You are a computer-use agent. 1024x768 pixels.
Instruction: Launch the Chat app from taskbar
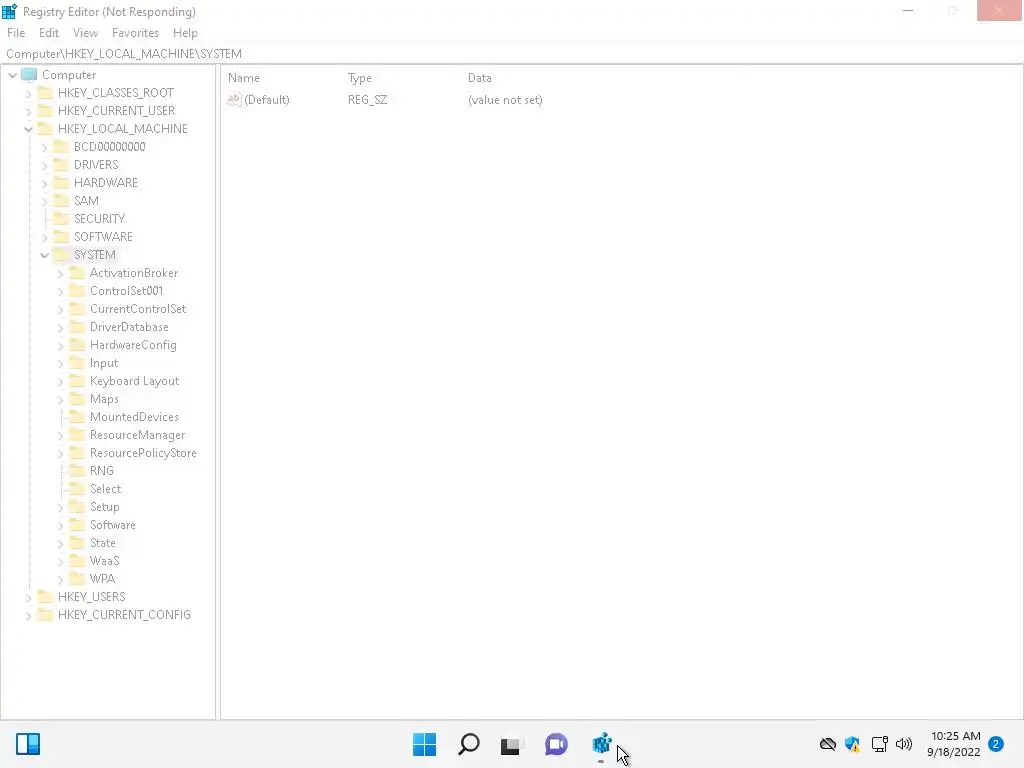[x=556, y=744]
